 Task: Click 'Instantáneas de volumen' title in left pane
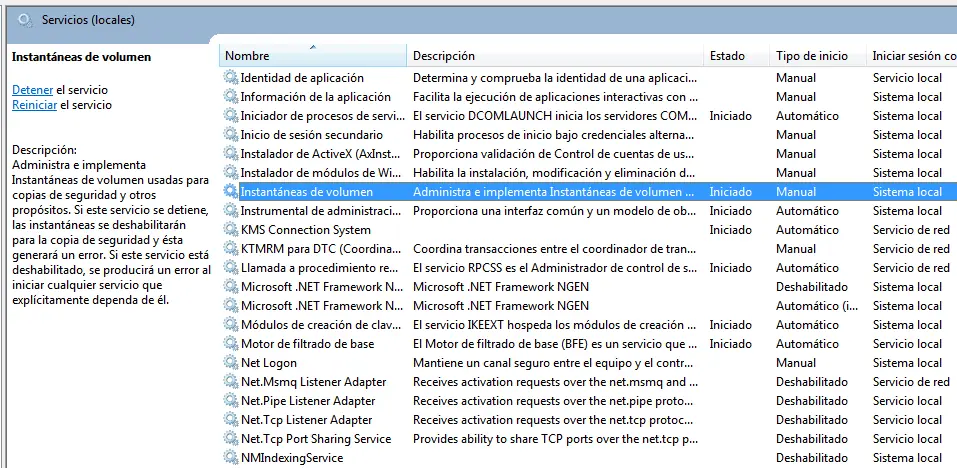point(82,57)
